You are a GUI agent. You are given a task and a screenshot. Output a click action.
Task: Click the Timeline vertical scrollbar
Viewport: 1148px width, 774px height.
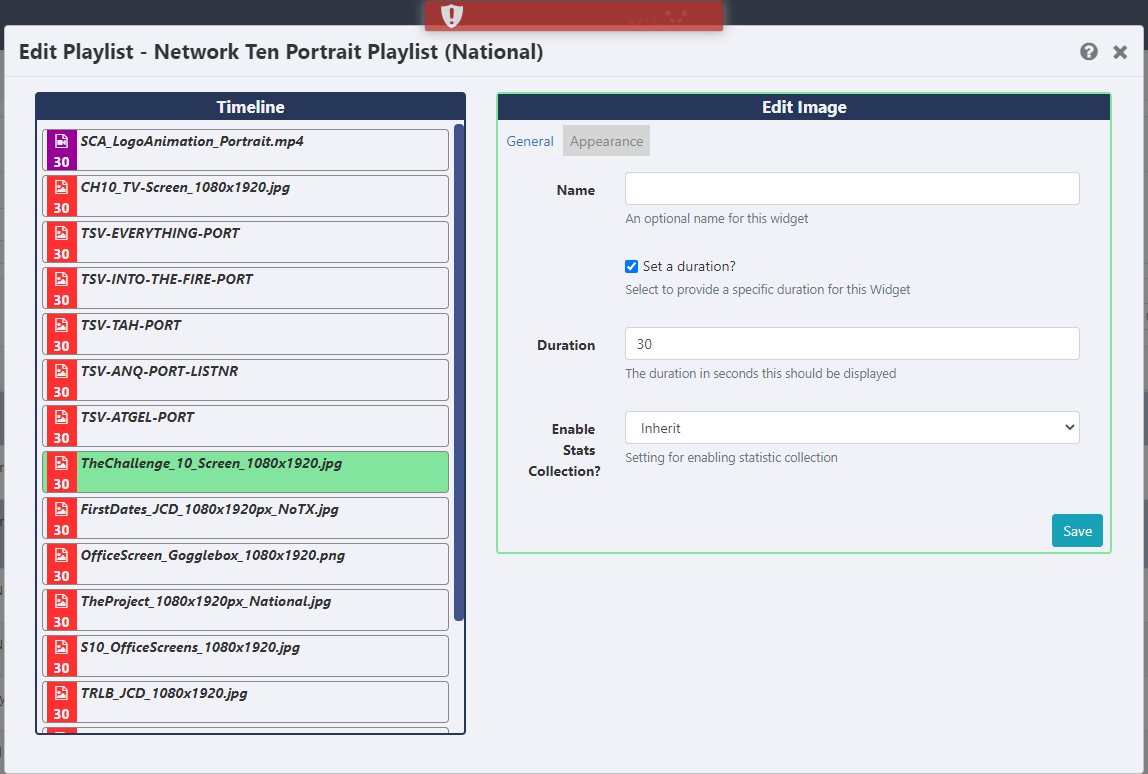459,373
